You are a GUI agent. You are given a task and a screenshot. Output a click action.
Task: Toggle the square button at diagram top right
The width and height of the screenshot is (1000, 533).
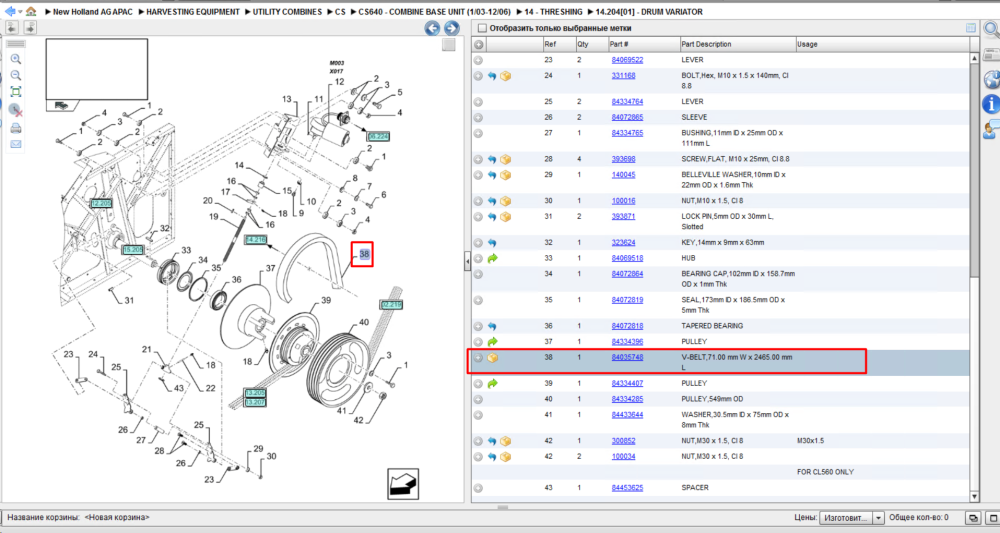tap(449, 44)
